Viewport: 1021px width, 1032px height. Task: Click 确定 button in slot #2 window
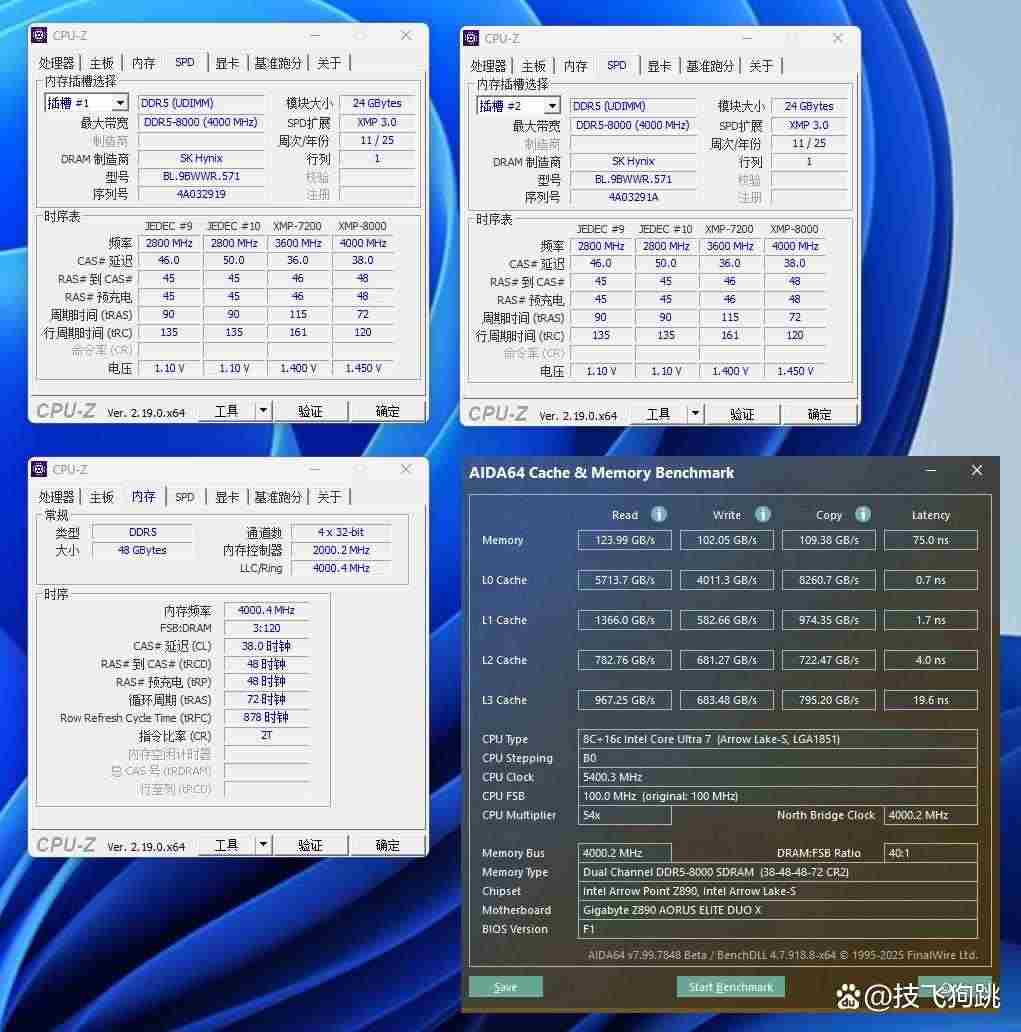(819, 414)
